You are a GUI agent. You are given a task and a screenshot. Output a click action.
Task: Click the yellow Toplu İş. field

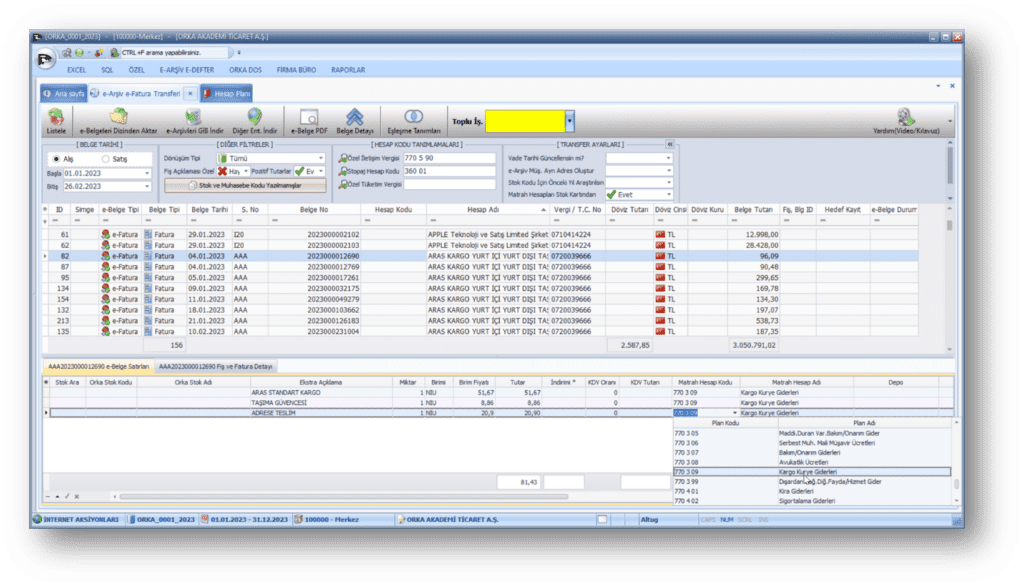click(525, 121)
